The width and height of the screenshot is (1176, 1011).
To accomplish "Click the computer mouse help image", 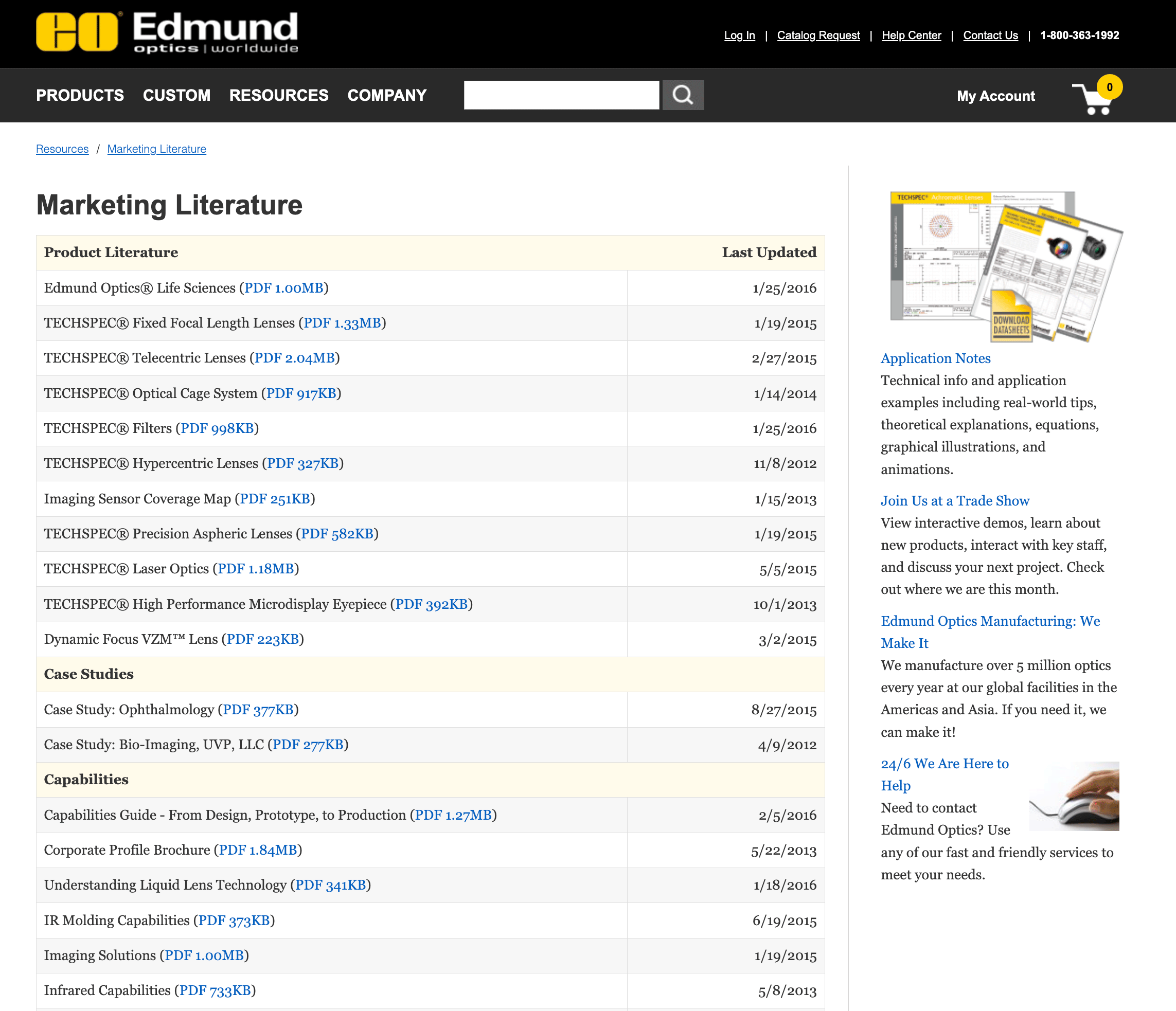I will [x=1074, y=796].
